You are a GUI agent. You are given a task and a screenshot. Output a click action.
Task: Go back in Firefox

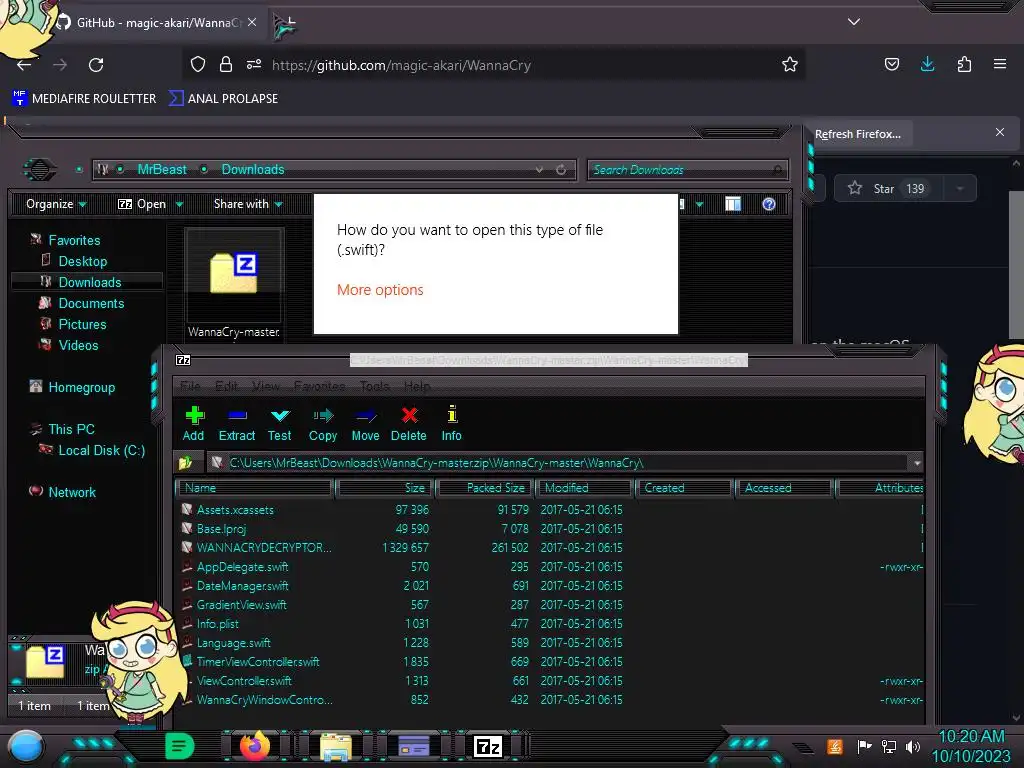point(24,65)
